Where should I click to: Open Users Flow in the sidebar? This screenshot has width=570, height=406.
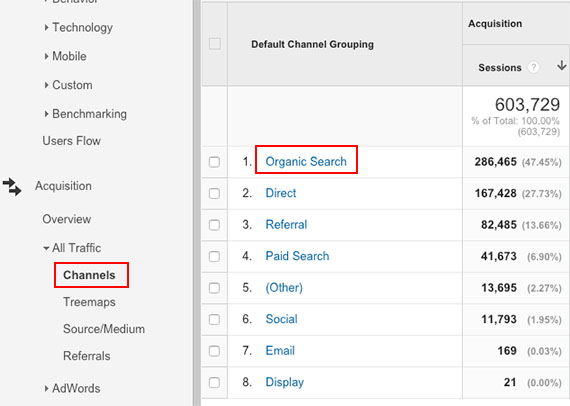[x=72, y=141]
